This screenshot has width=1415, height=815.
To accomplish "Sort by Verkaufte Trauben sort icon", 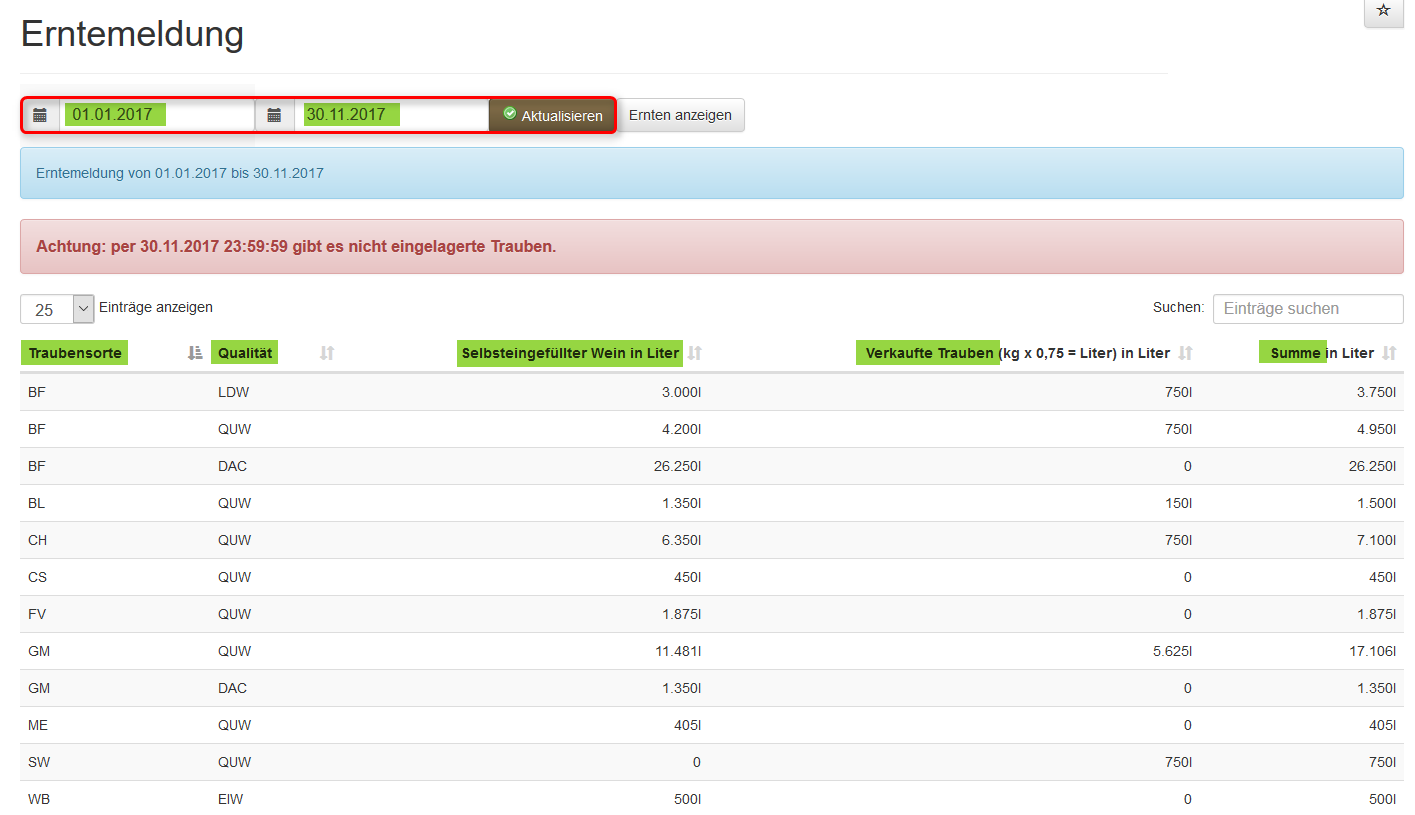I will (x=1186, y=353).
